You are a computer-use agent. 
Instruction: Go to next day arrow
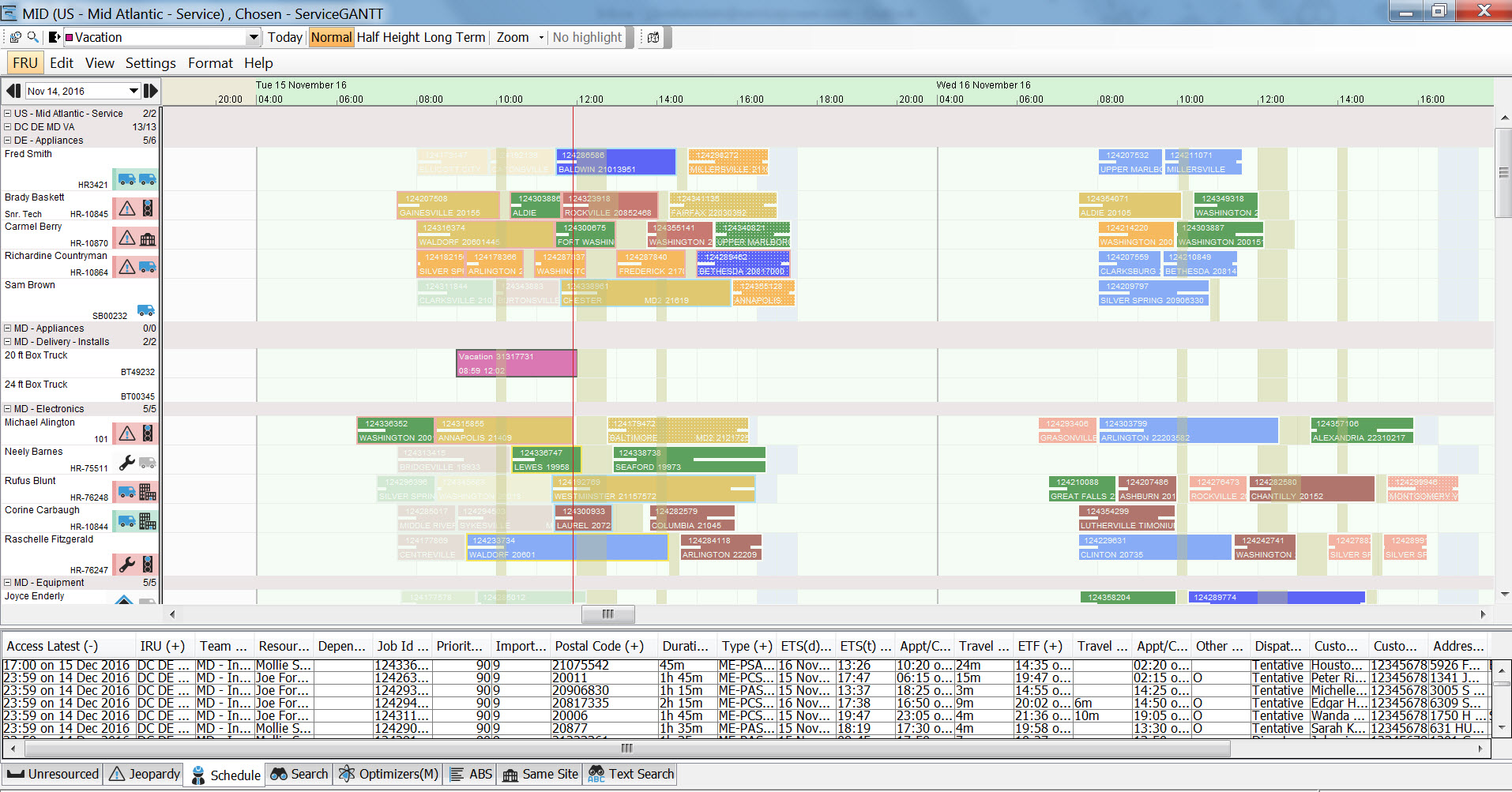click(150, 91)
